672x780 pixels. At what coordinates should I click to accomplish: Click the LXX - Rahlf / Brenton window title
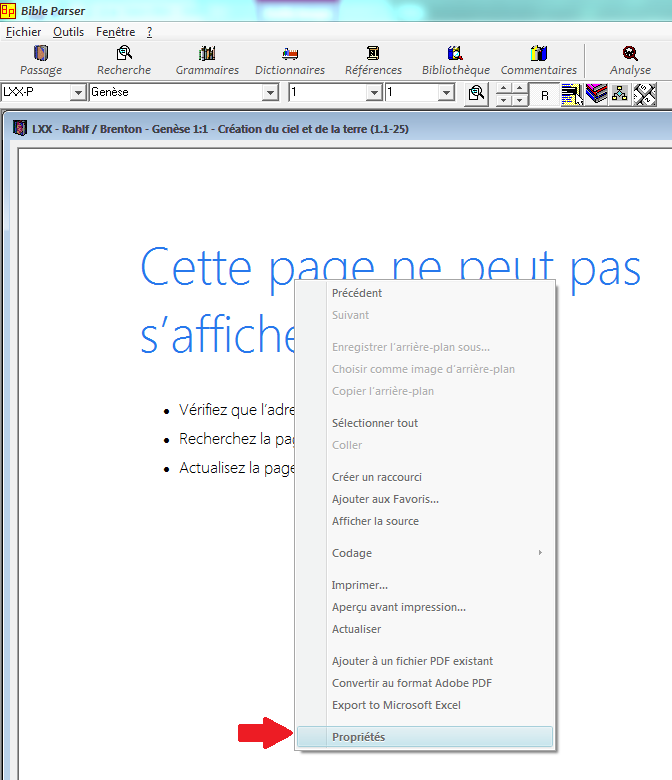point(220,129)
